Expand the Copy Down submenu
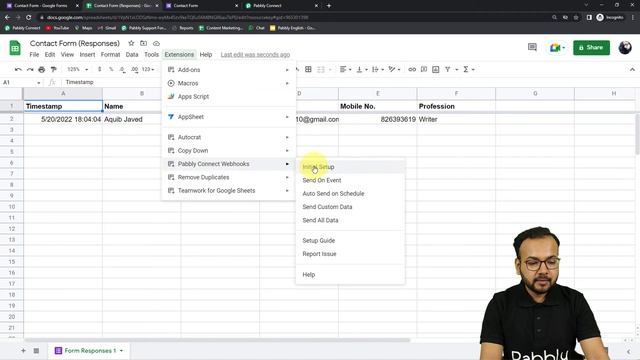This screenshot has width=640, height=360. [x=229, y=151]
